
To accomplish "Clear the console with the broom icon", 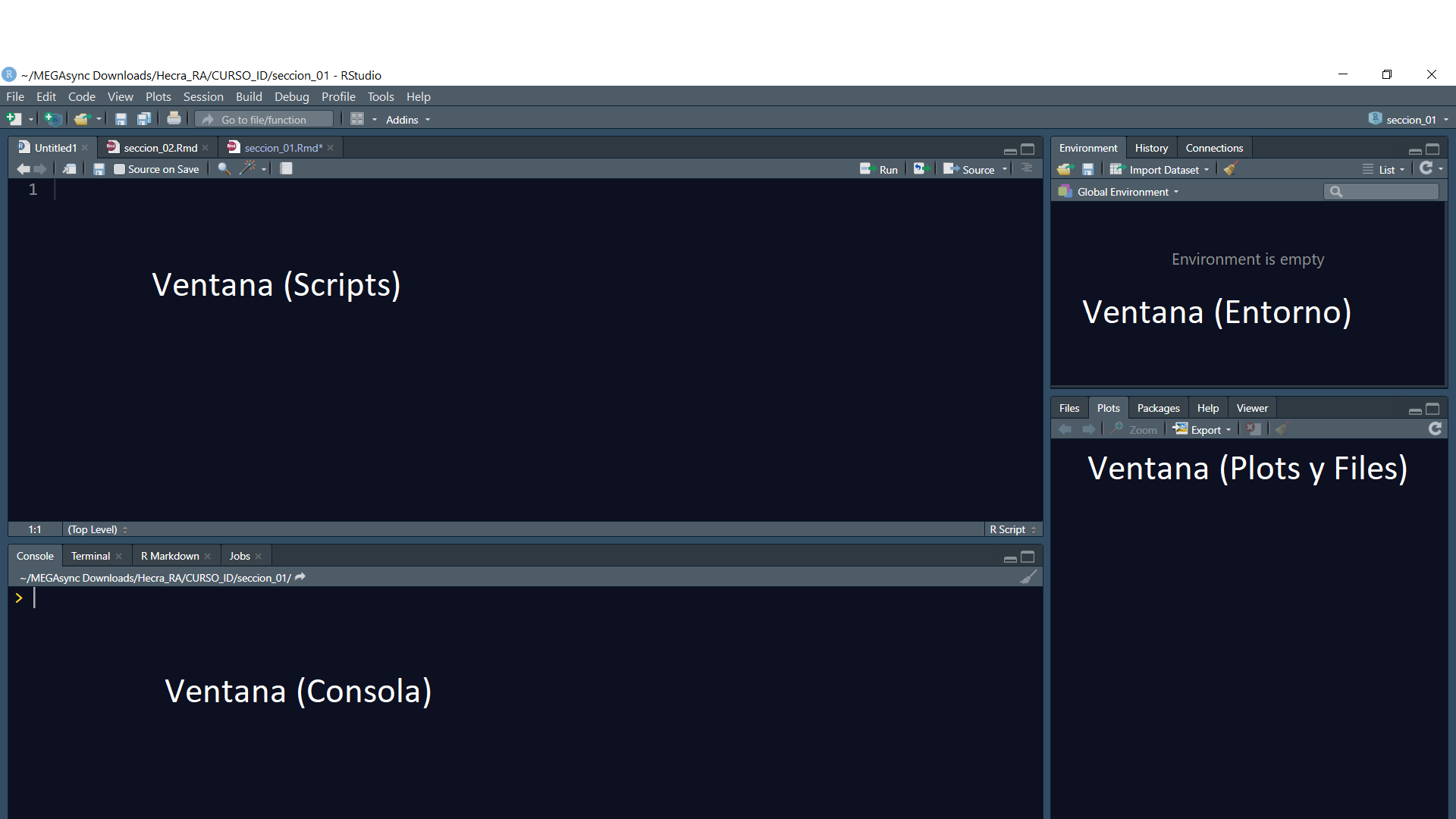I will coord(1028,578).
